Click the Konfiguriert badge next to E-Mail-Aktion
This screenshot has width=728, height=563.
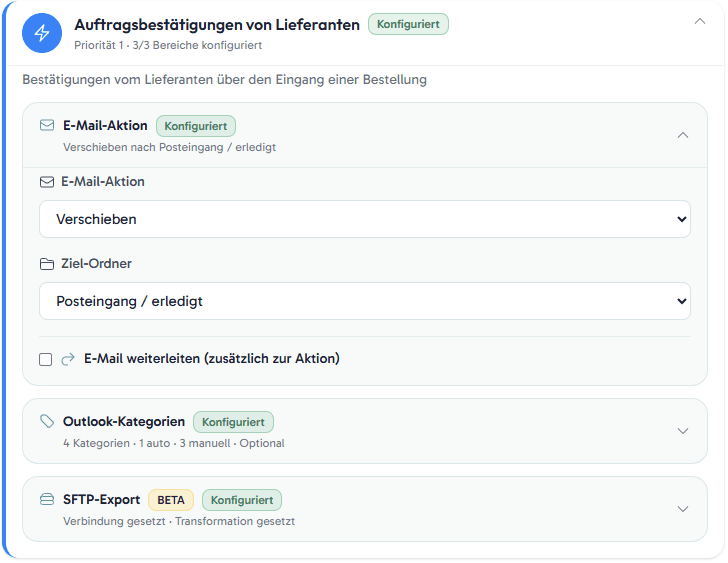click(196, 126)
